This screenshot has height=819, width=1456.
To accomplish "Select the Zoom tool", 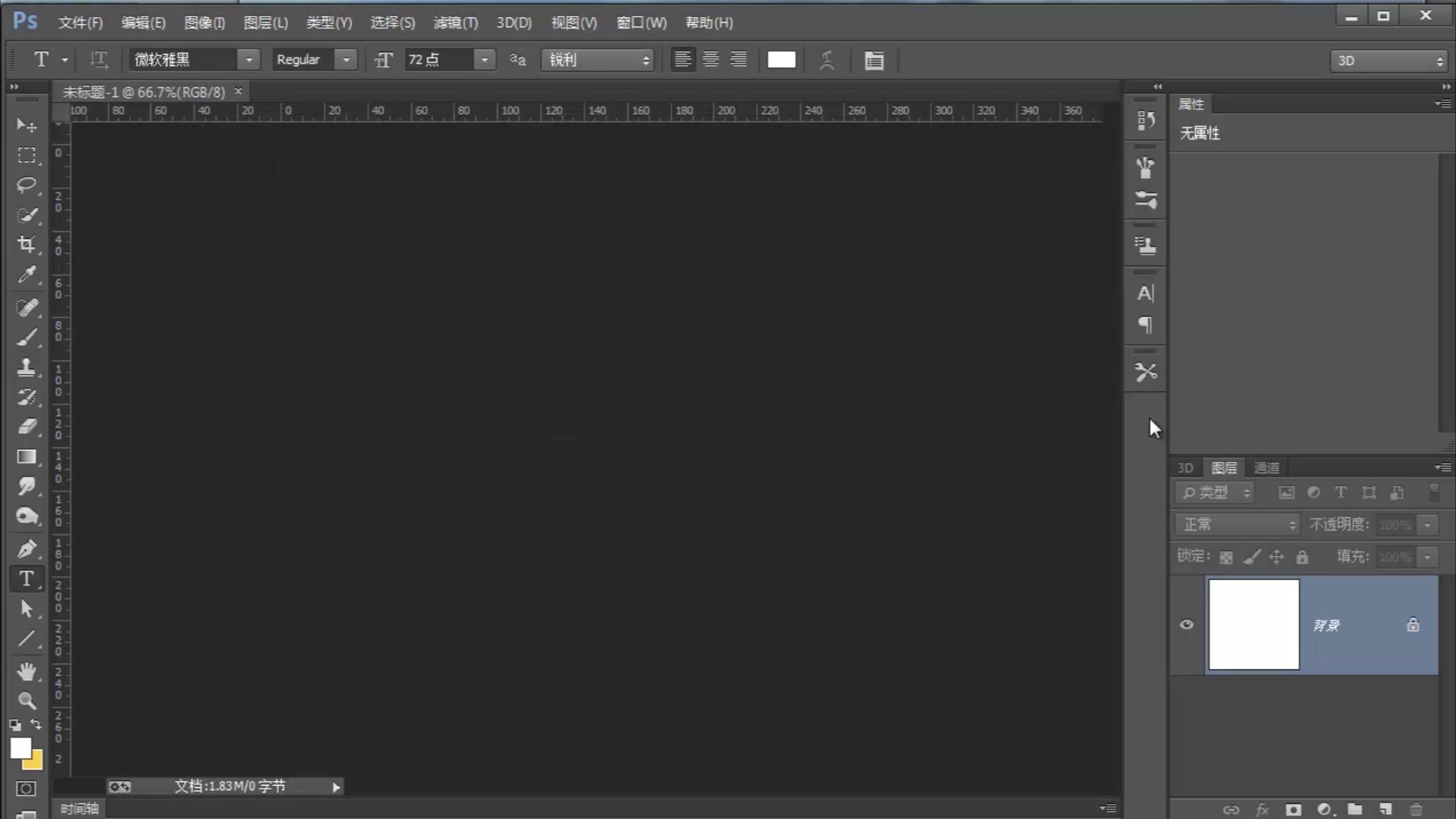I will point(27,701).
